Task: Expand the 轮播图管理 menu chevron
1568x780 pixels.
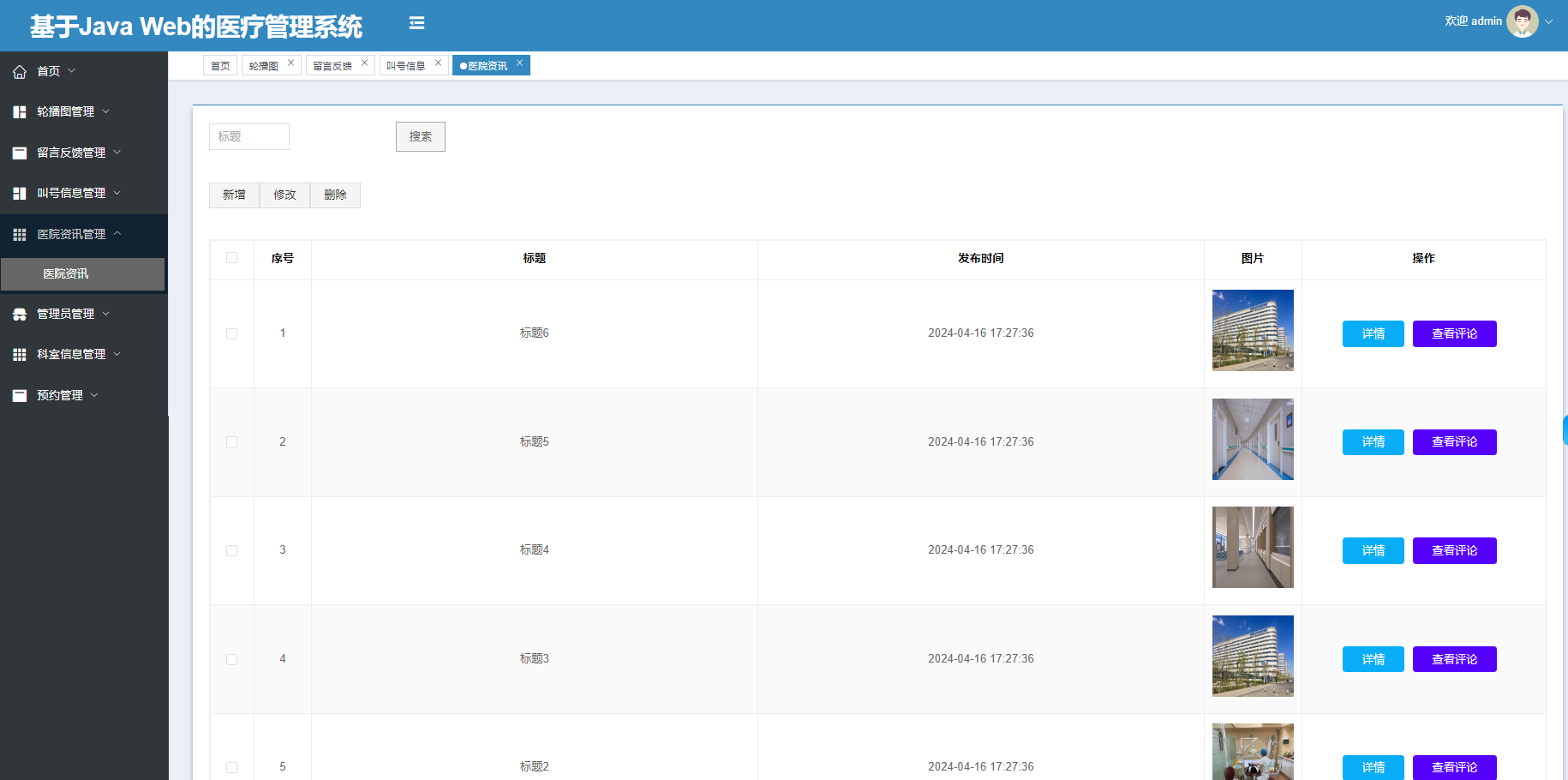Action: (106, 111)
